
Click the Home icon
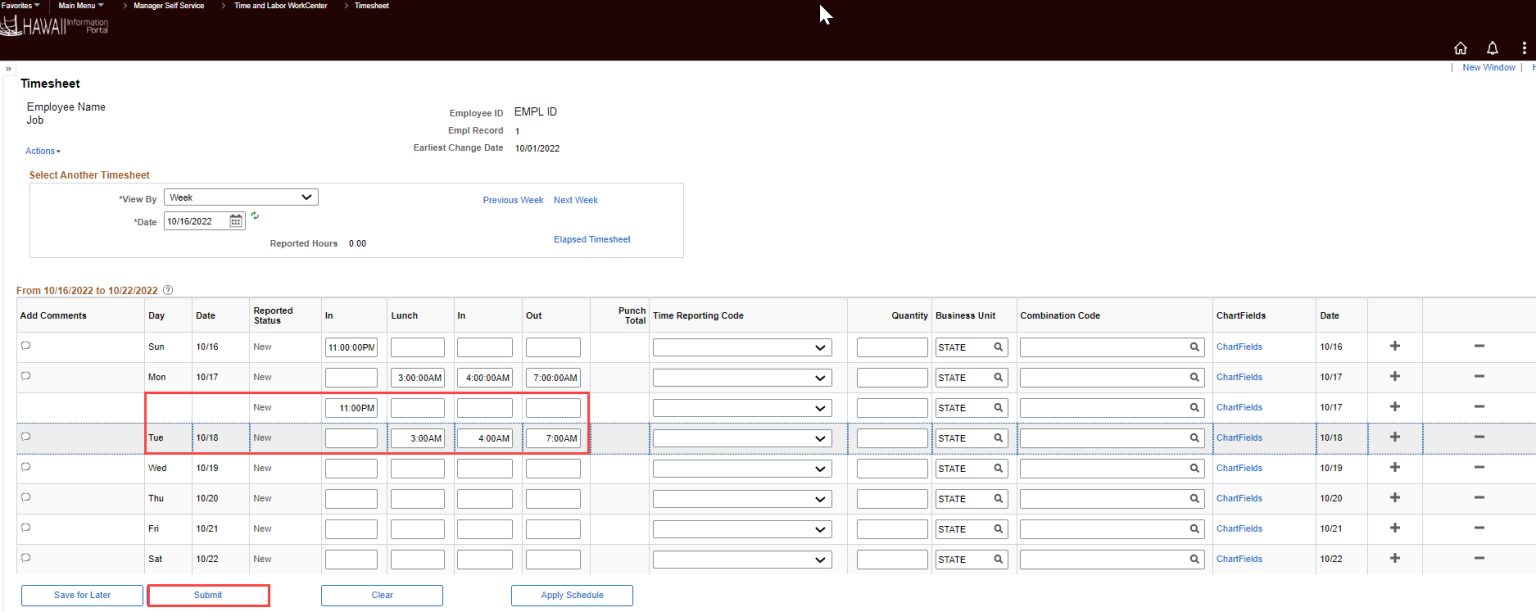point(1460,47)
